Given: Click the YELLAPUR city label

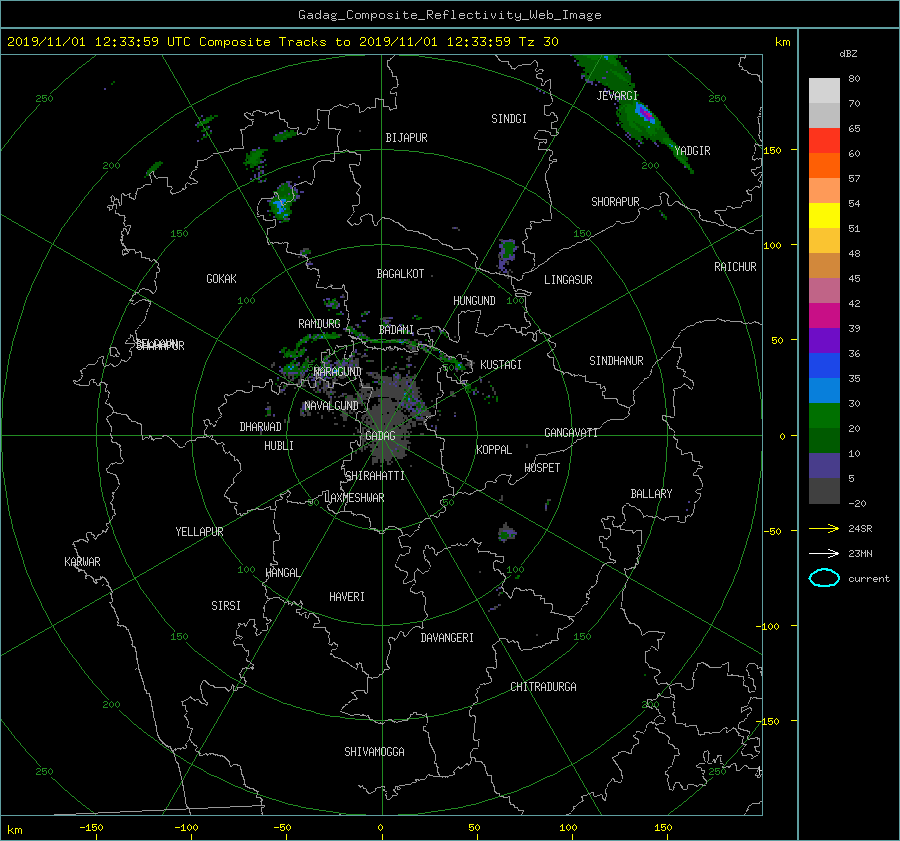Looking at the screenshot, I should click(x=199, y=532).
